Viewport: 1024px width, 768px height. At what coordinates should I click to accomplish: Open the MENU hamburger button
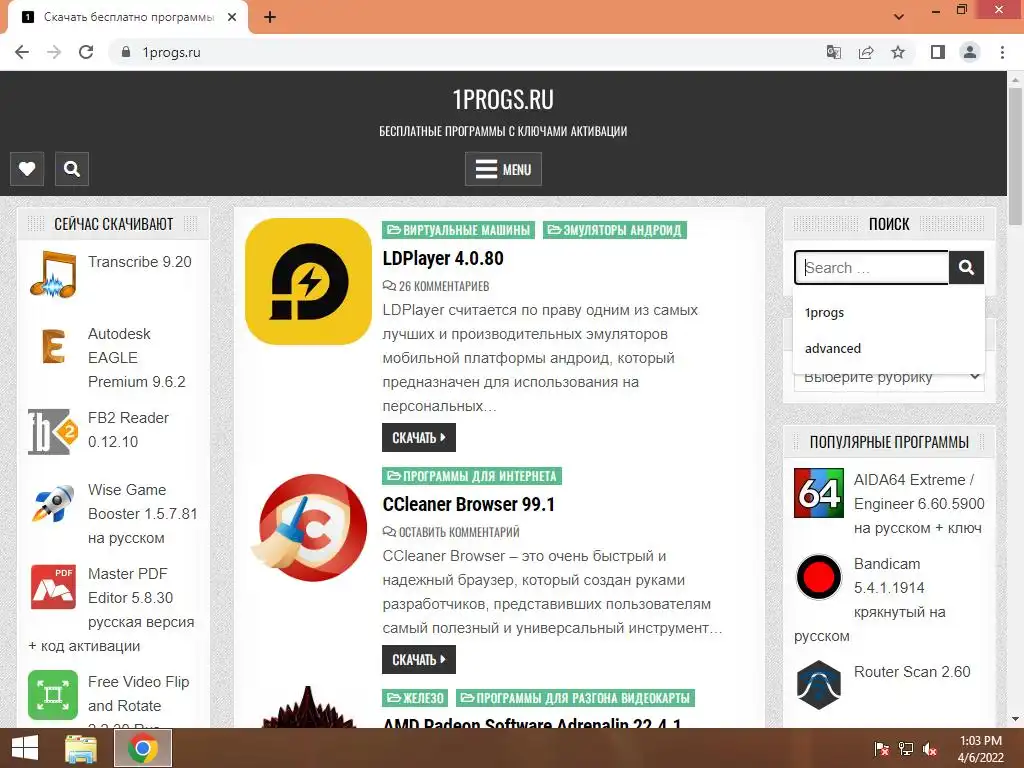point(503,169)
